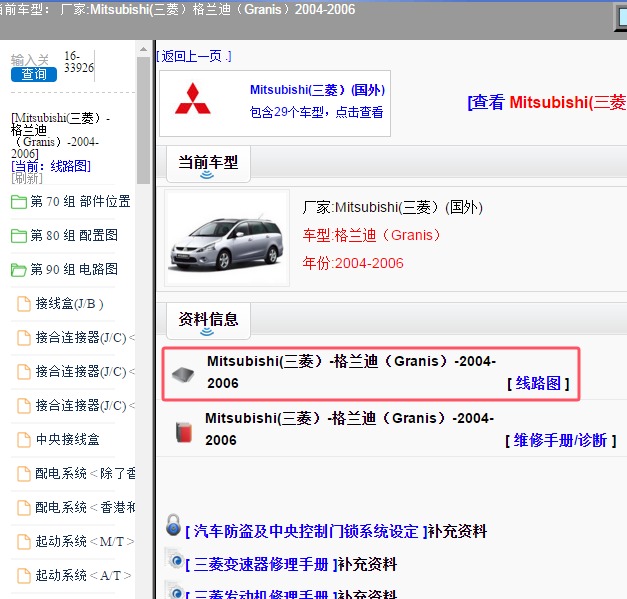Click the 年份:2004-2006 text
The height and width of the screenshot is (599, 627).
[x=353, y=264]
